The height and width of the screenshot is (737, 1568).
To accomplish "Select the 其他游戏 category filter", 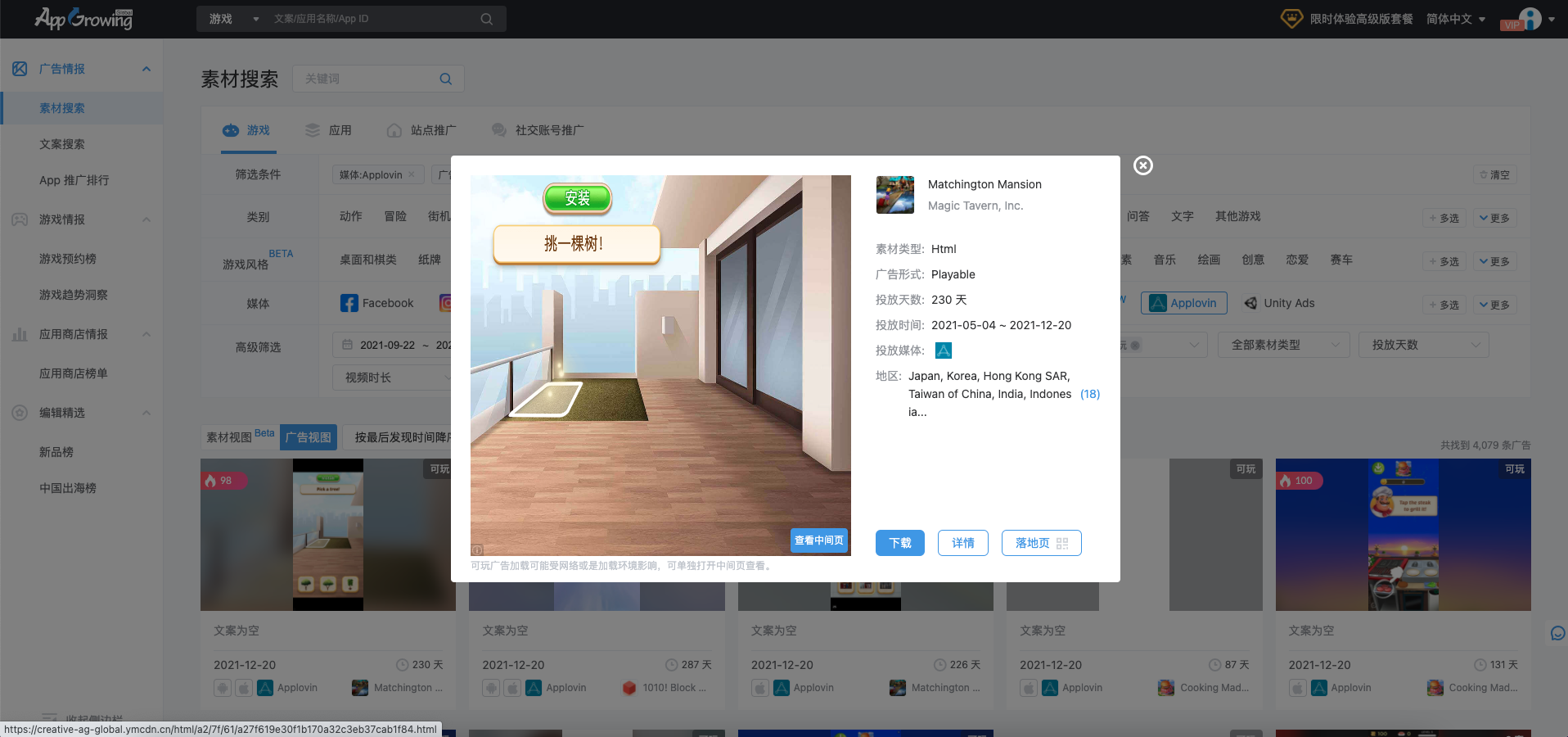I will pos(1237,216).
